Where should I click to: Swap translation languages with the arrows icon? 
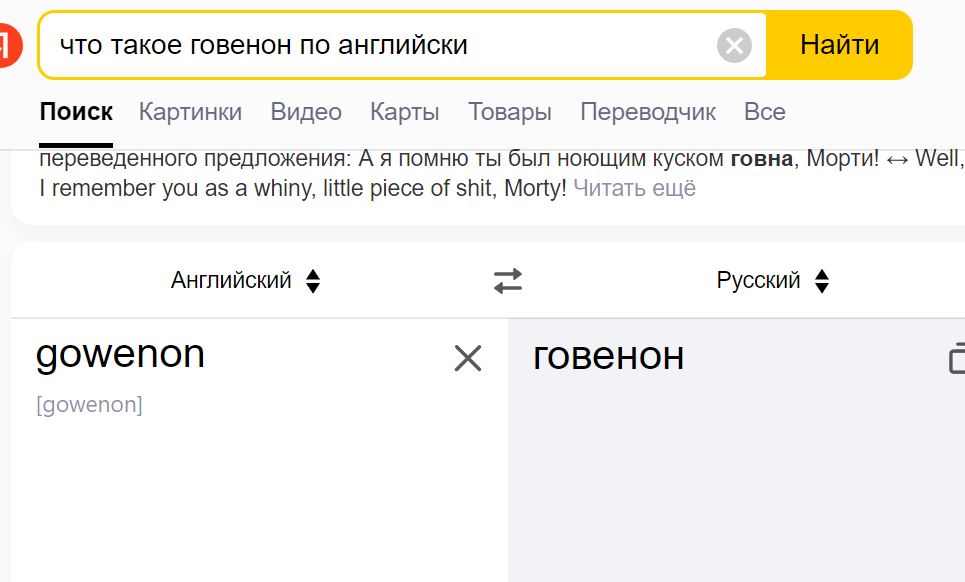tap(508, 281)
